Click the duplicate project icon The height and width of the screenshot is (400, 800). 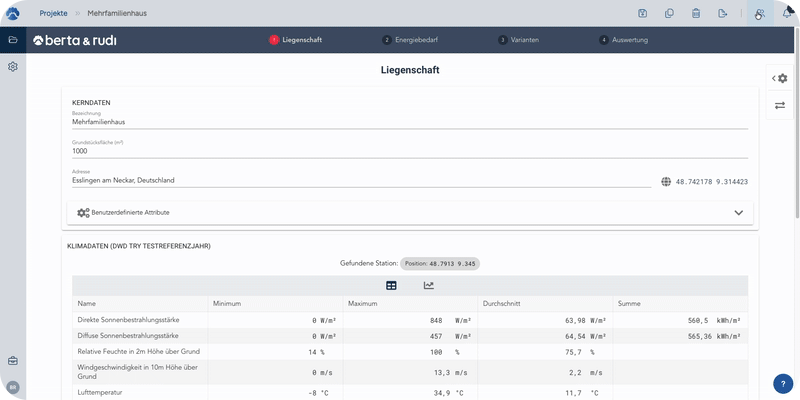(669, 13)
